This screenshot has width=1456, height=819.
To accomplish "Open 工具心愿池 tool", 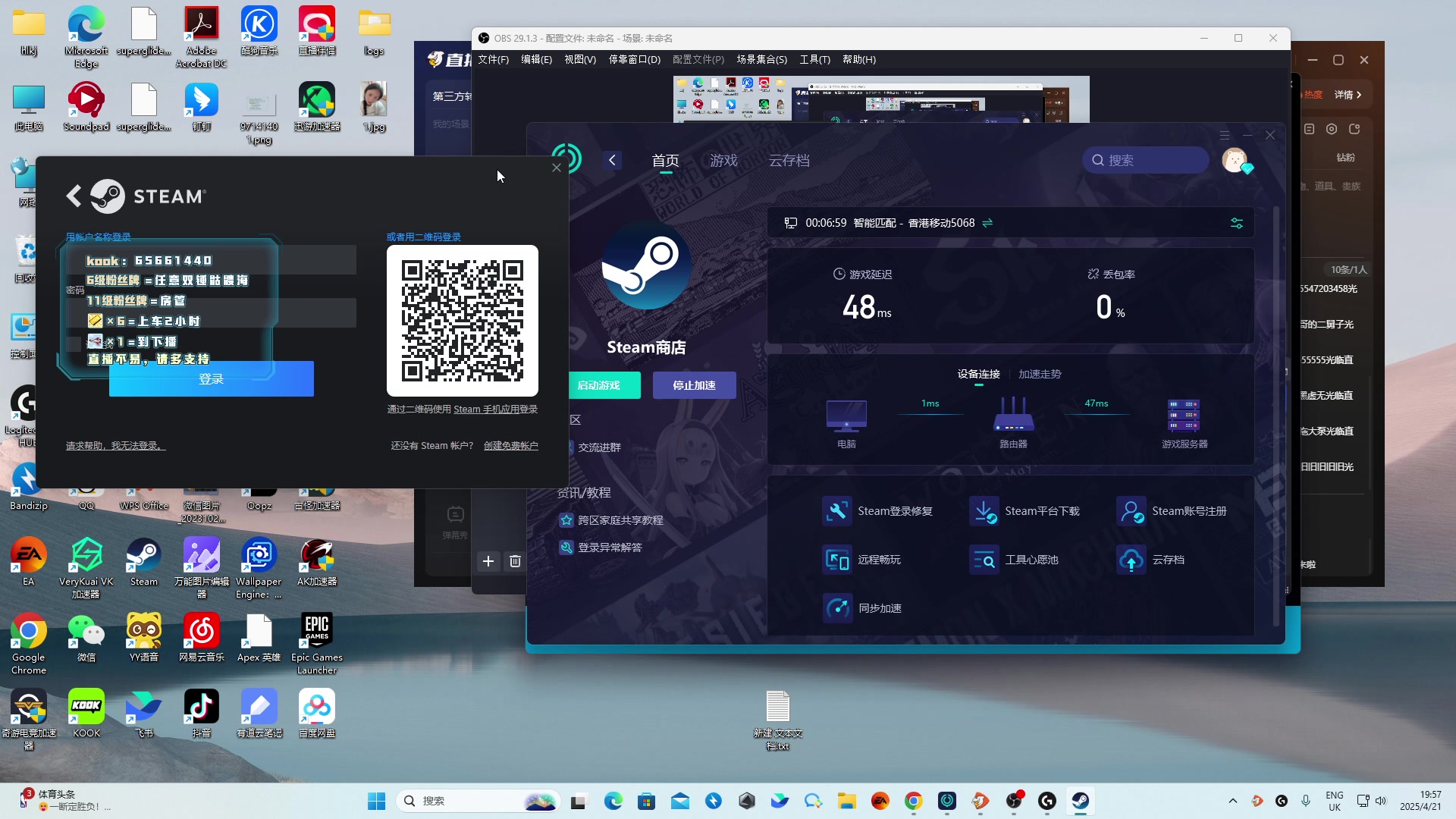I will (1014, 560).
